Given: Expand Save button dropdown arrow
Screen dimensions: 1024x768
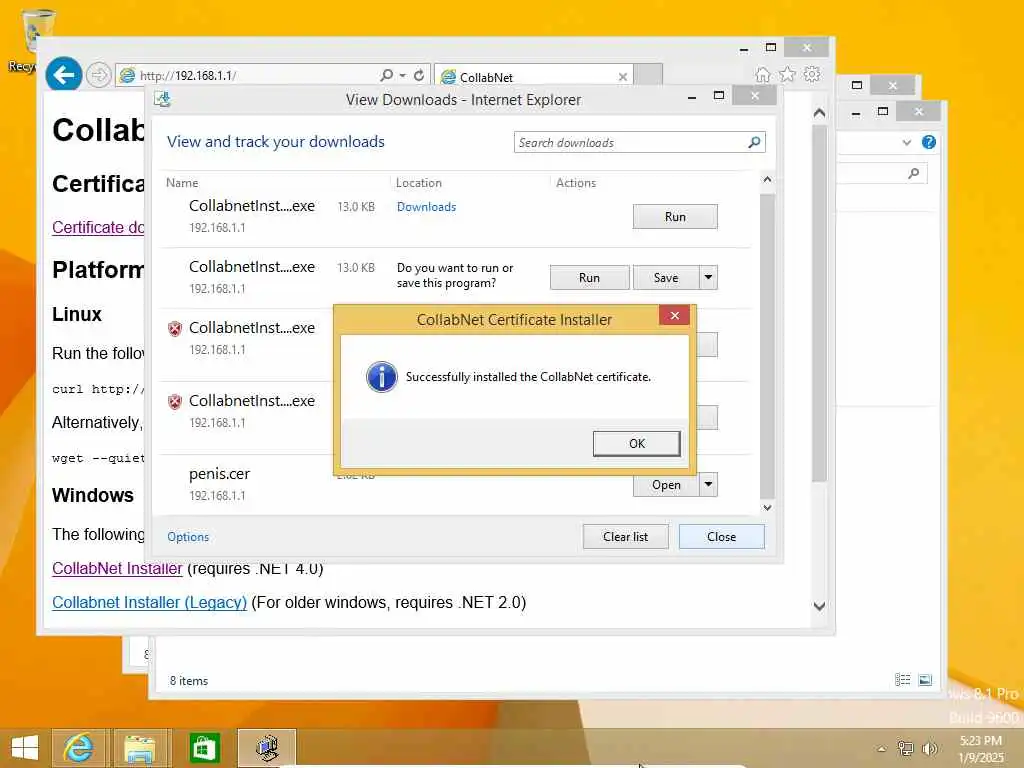Looking at the screenshot, I should (x=709, y=278).
